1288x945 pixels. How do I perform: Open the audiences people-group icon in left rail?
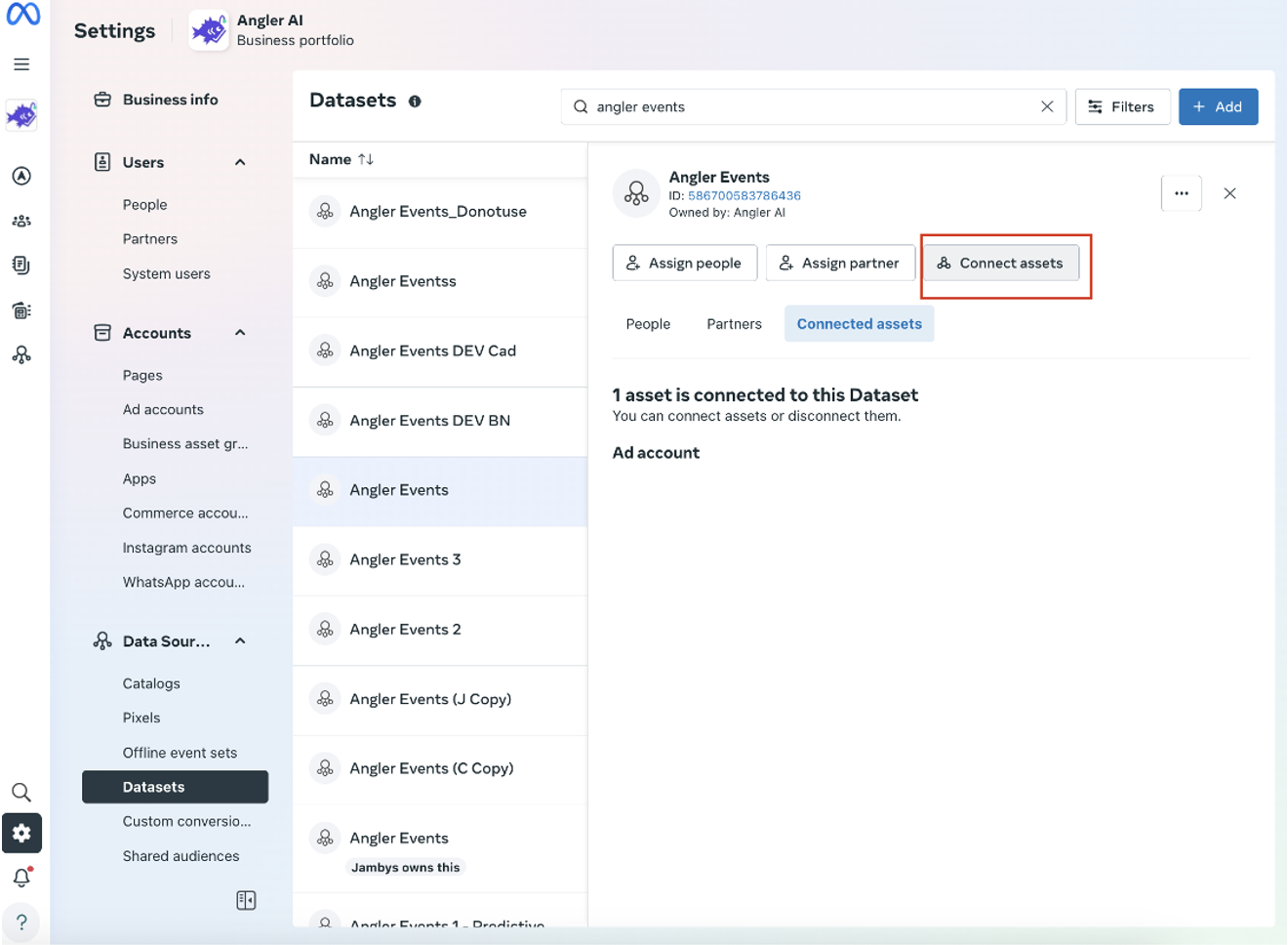coord(21,221)
